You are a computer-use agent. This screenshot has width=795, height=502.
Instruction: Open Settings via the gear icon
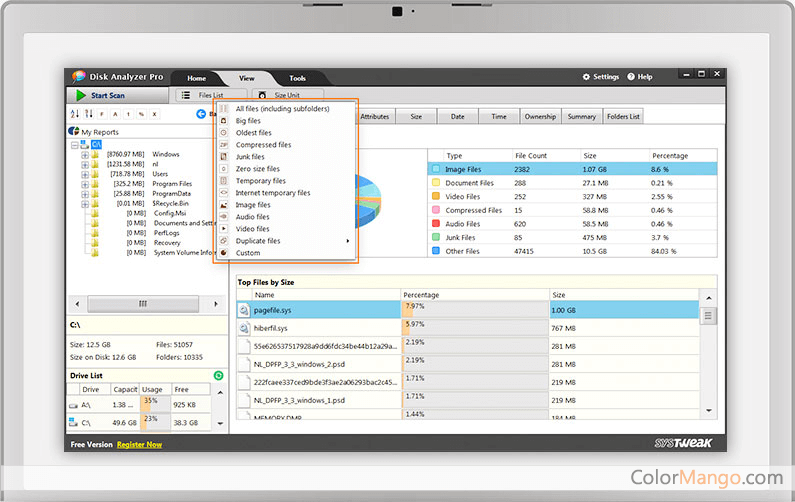pos(587,77)
